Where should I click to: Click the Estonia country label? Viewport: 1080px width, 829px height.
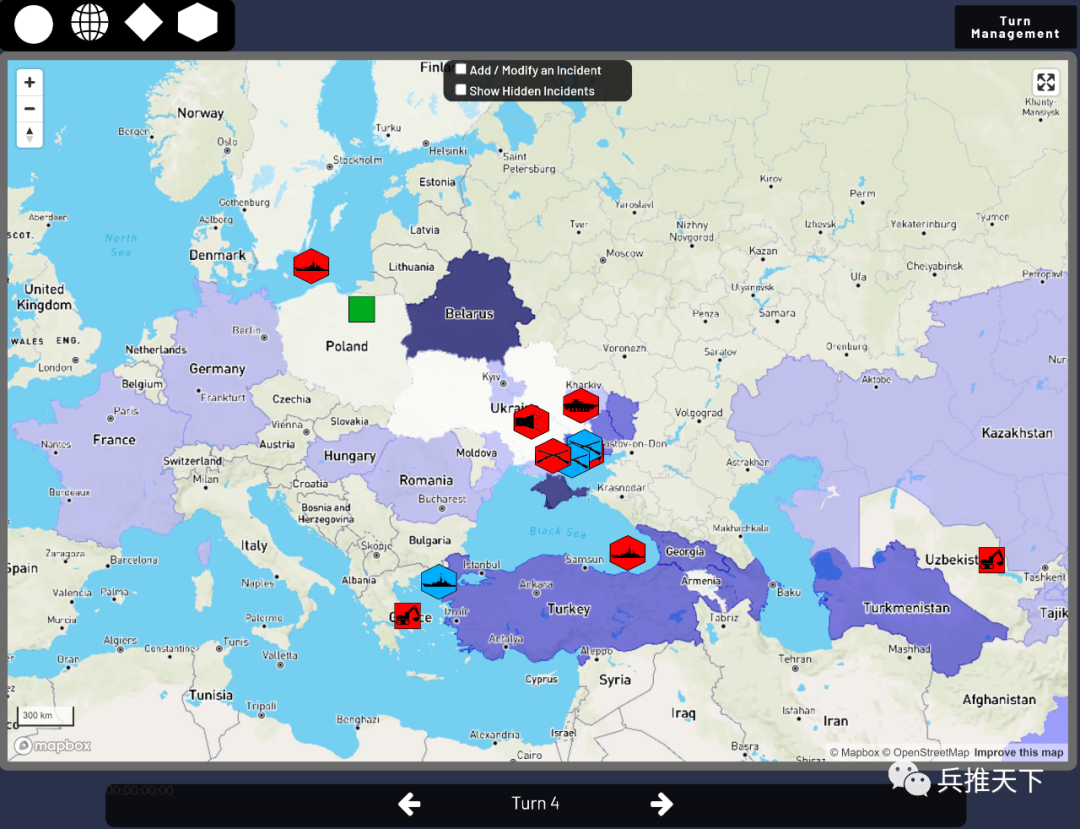(x=437, y=182)
